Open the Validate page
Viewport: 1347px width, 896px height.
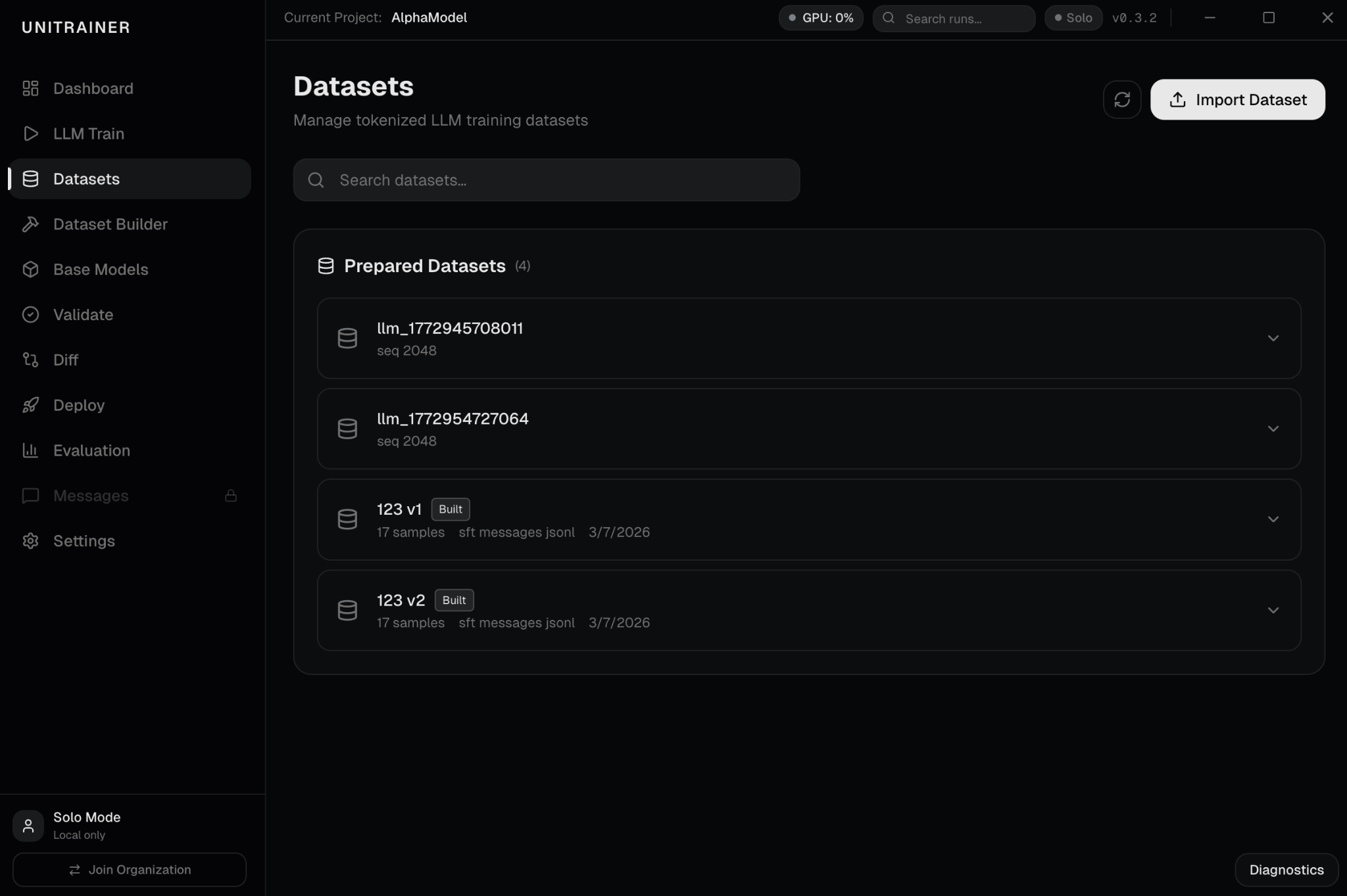tap(83, 315)
